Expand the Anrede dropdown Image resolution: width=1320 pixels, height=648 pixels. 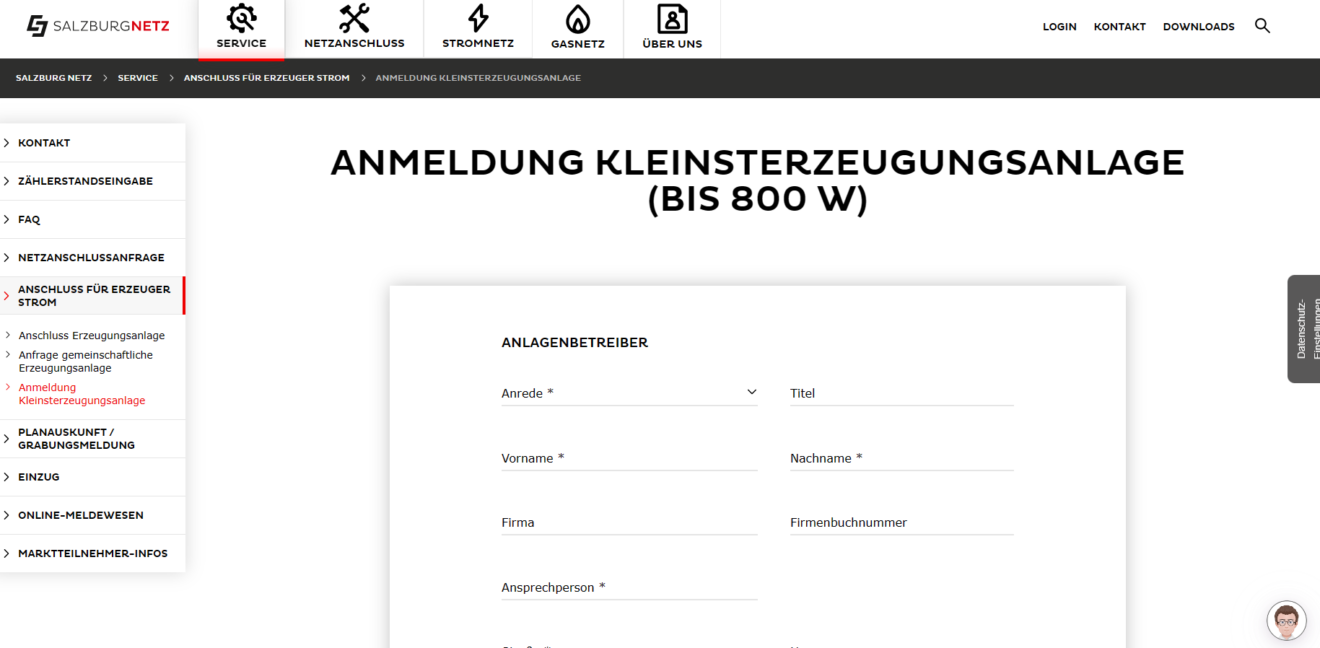click(x=629, y=393)
